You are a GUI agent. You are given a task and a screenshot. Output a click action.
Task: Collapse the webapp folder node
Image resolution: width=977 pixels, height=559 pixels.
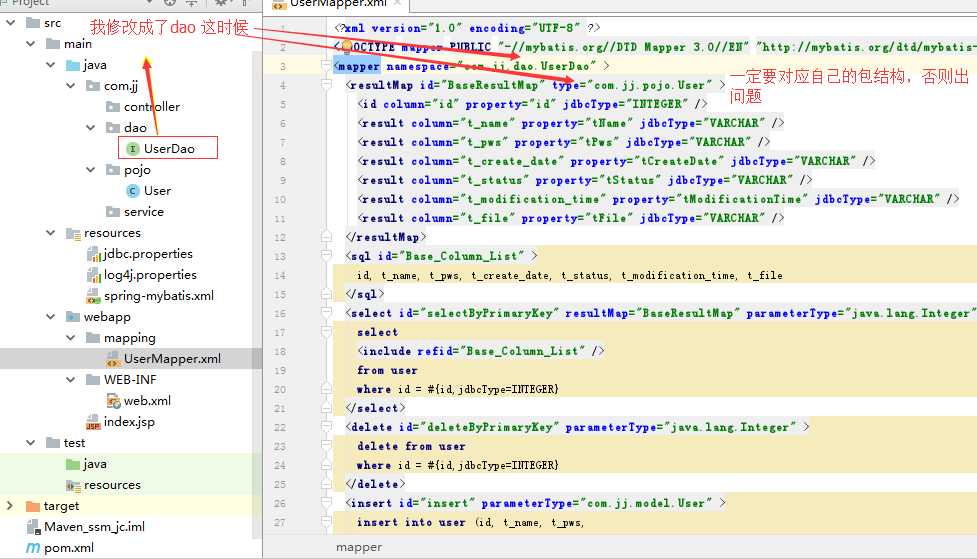click(50, 317)
